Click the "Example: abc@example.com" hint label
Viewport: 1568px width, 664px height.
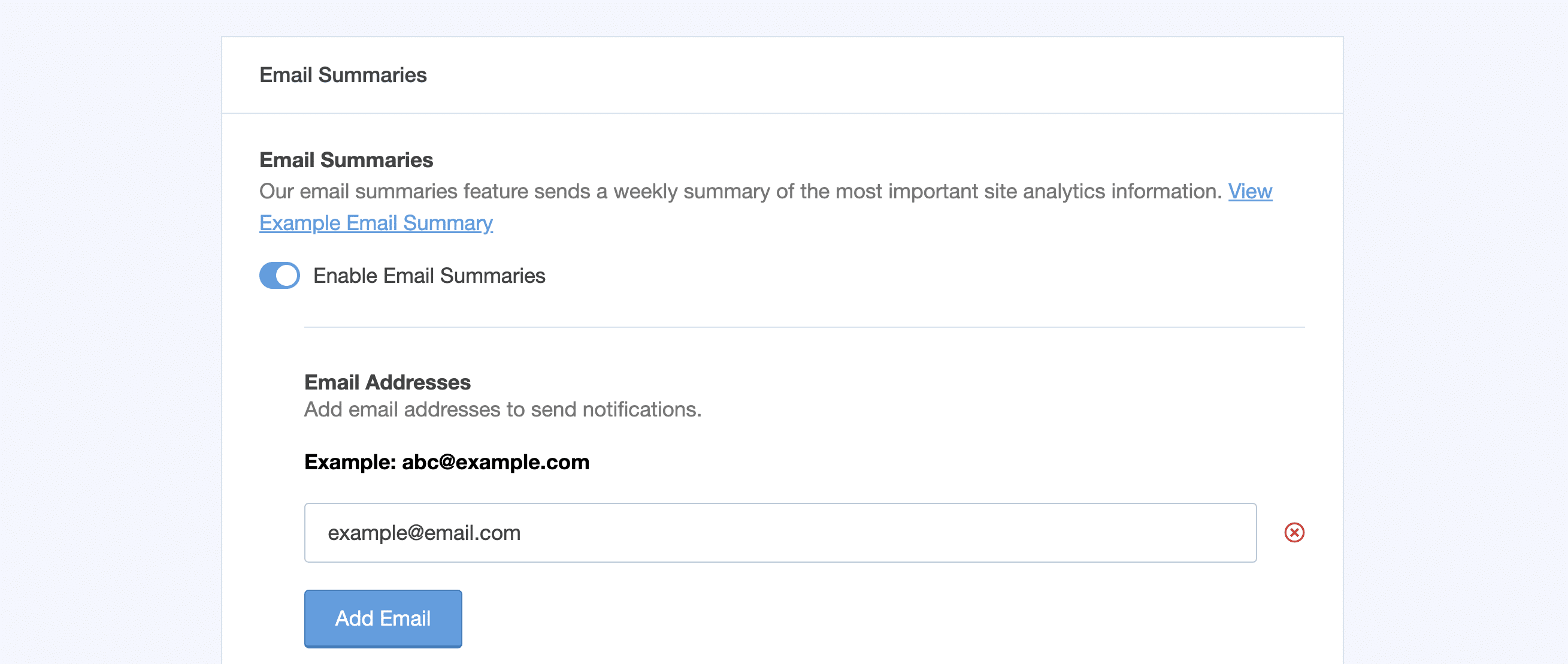click(446, 462)
